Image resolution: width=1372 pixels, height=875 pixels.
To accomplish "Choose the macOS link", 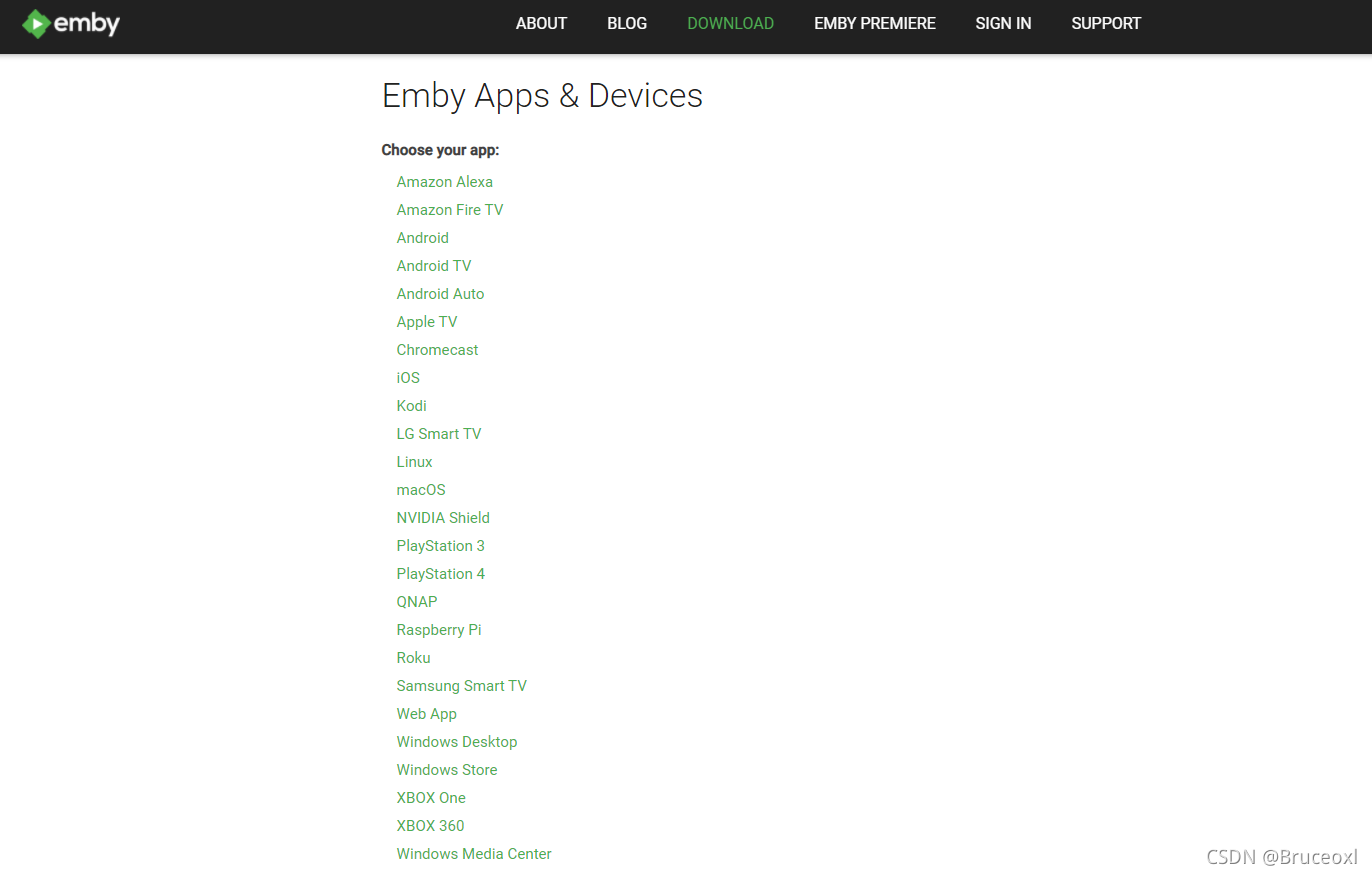I will (x=421, y=490).
